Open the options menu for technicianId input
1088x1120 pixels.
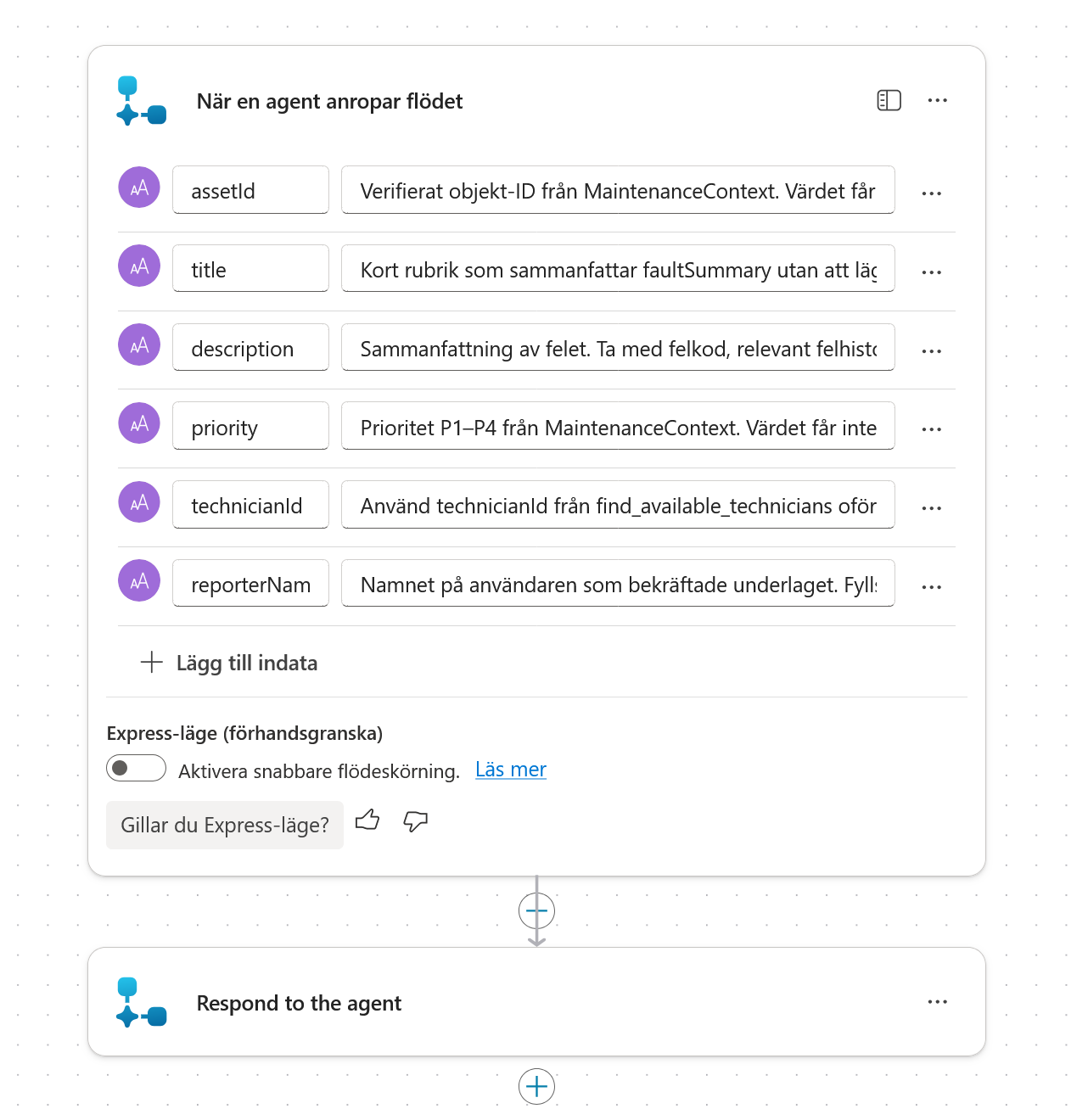[931, 508]
